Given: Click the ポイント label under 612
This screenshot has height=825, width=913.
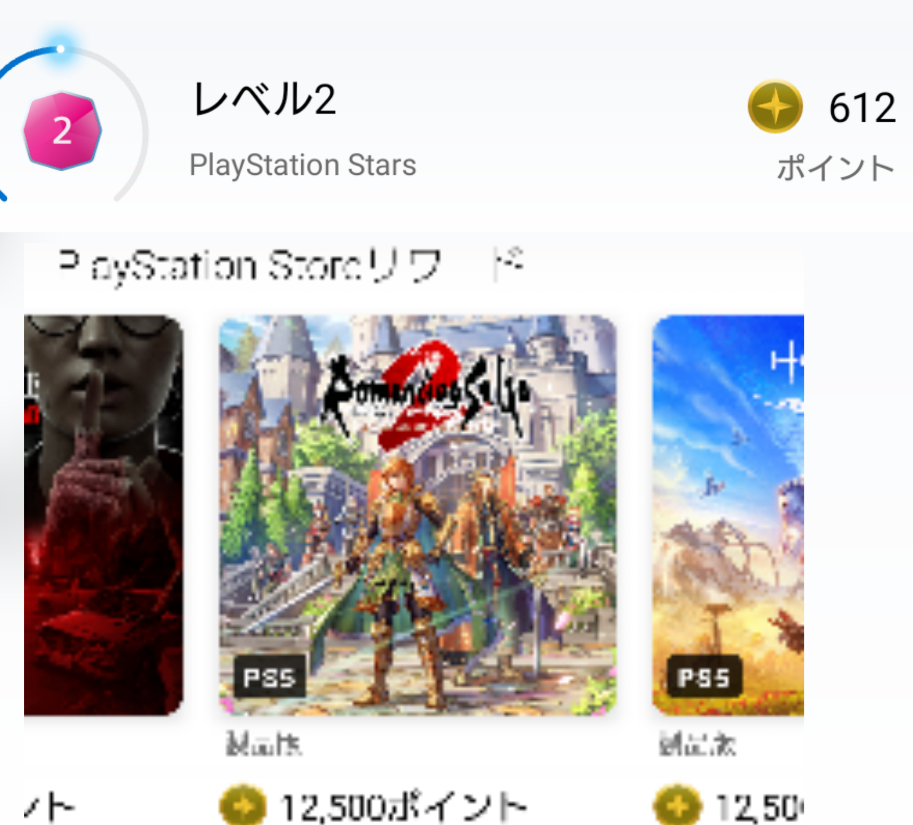Looking at the screenshot, I should tap(836, 168).
